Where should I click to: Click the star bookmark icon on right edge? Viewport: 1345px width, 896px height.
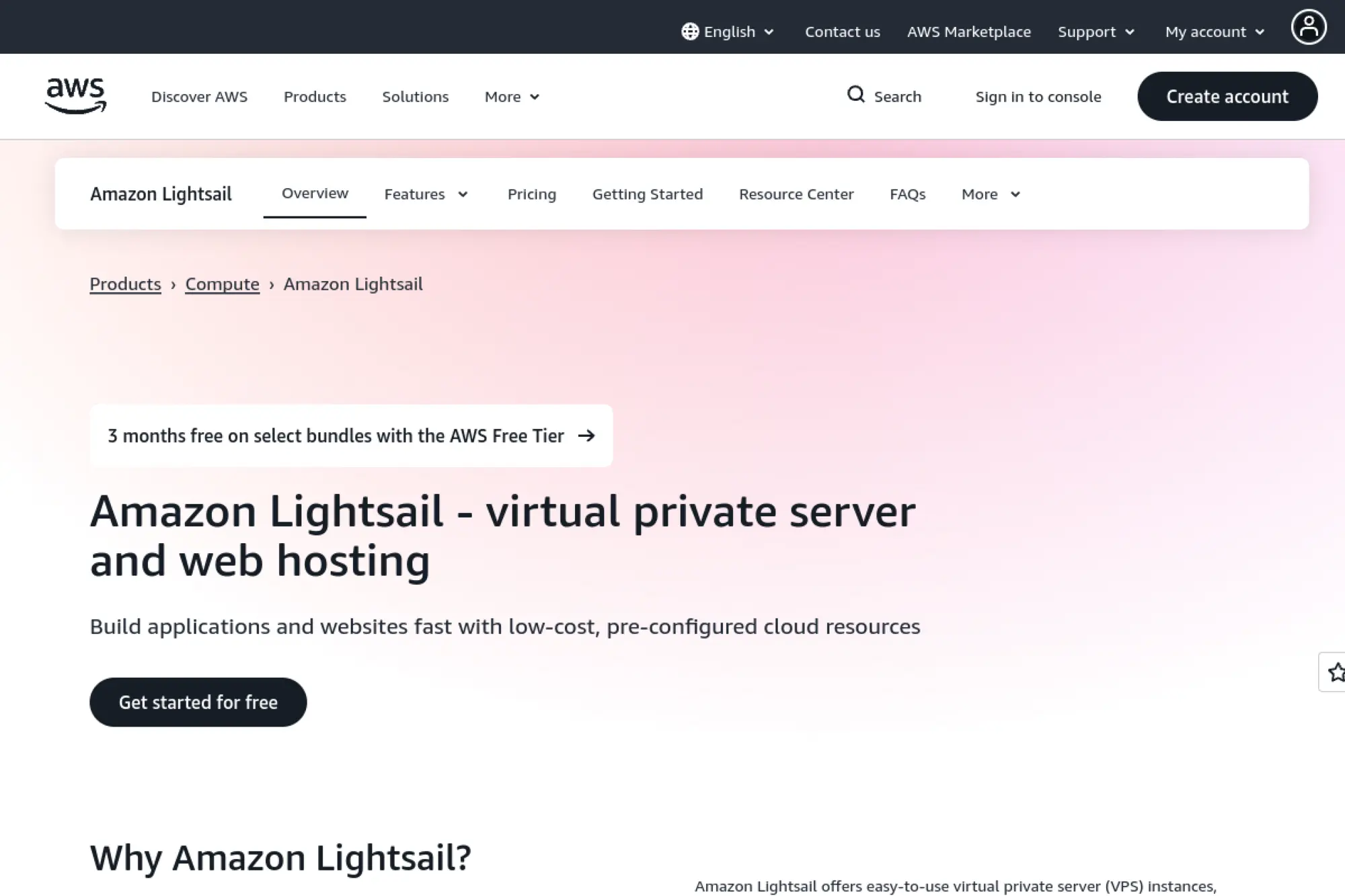point(1337,672)
